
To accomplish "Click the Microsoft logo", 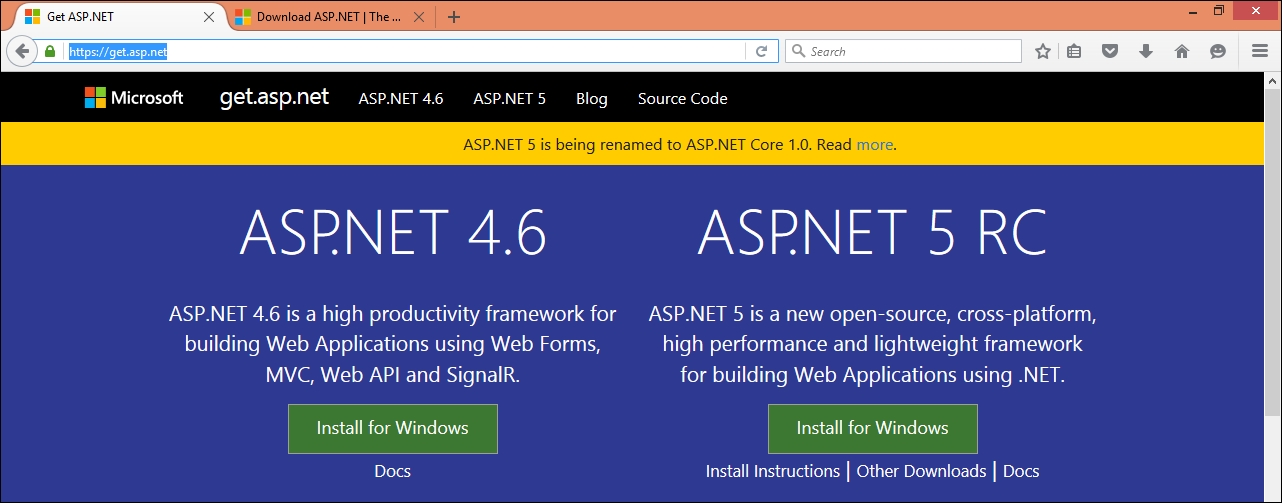I will tap(133, 98).
